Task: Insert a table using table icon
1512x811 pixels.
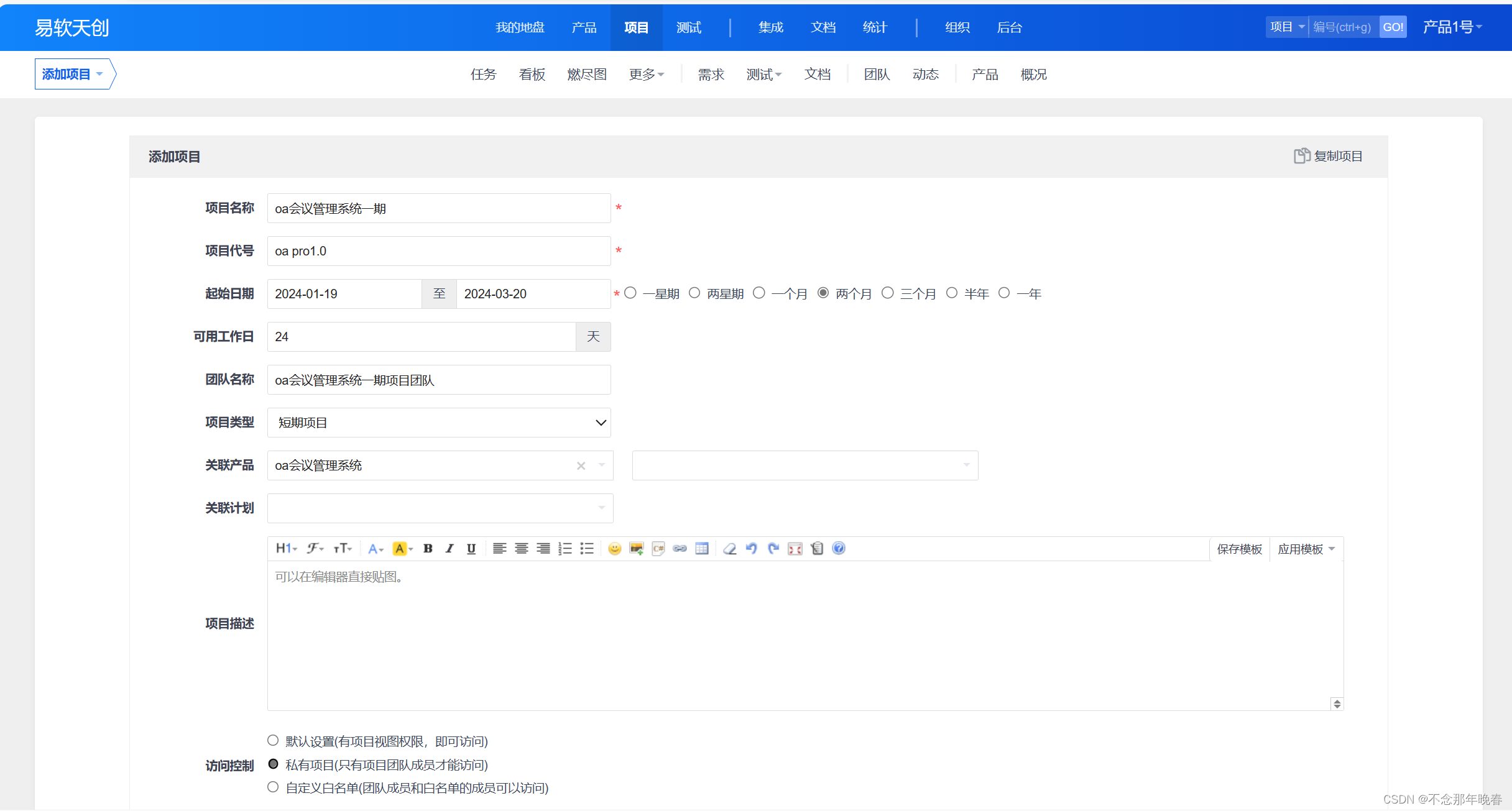Action: 702,548
